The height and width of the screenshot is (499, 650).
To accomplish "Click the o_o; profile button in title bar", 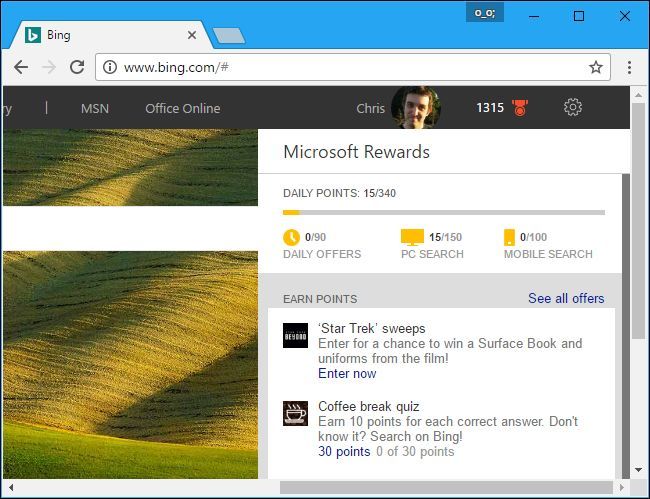I will click(x=485, y=13).
